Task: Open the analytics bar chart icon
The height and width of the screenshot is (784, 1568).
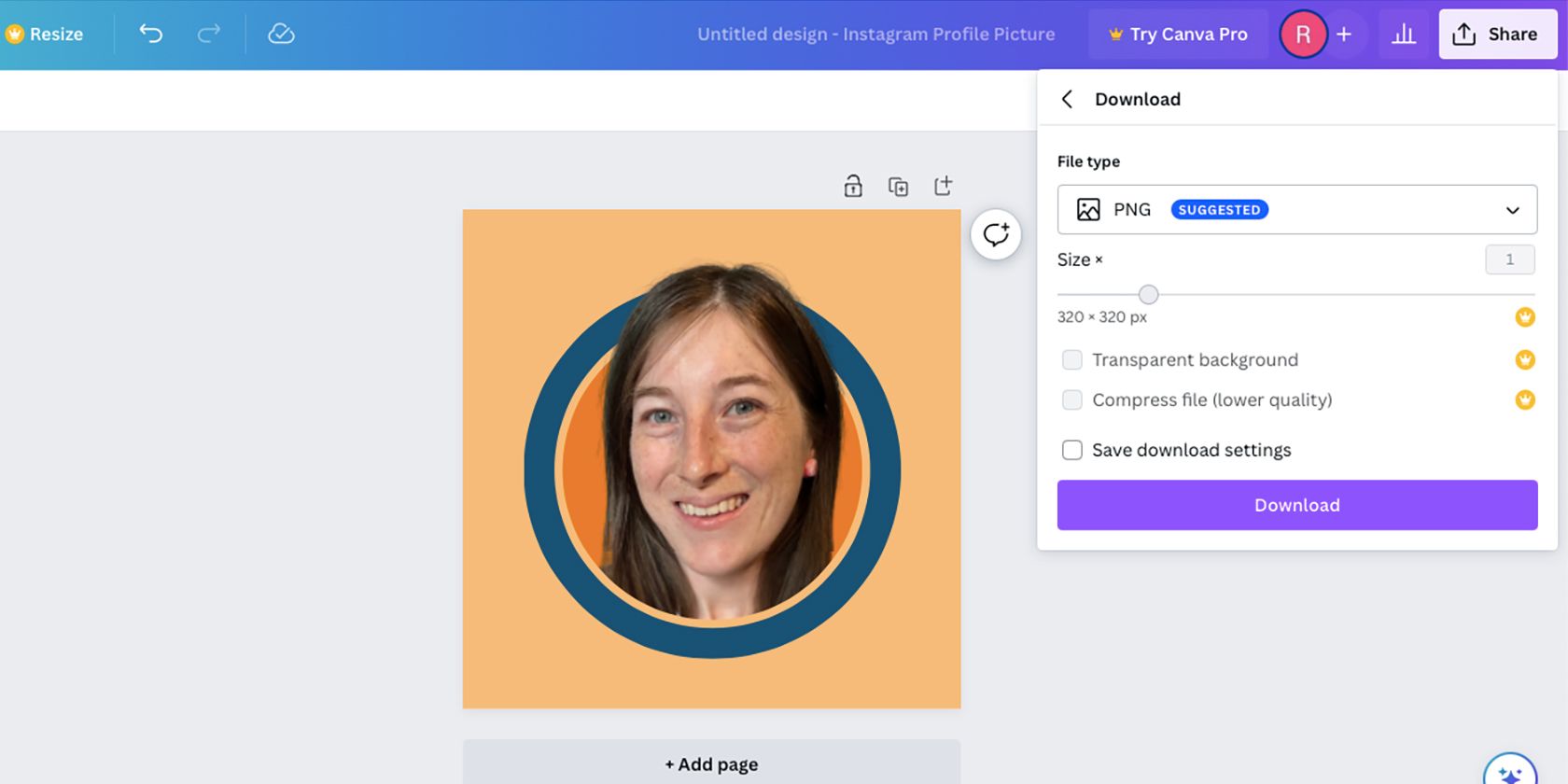Action: tap(1404, 35)
